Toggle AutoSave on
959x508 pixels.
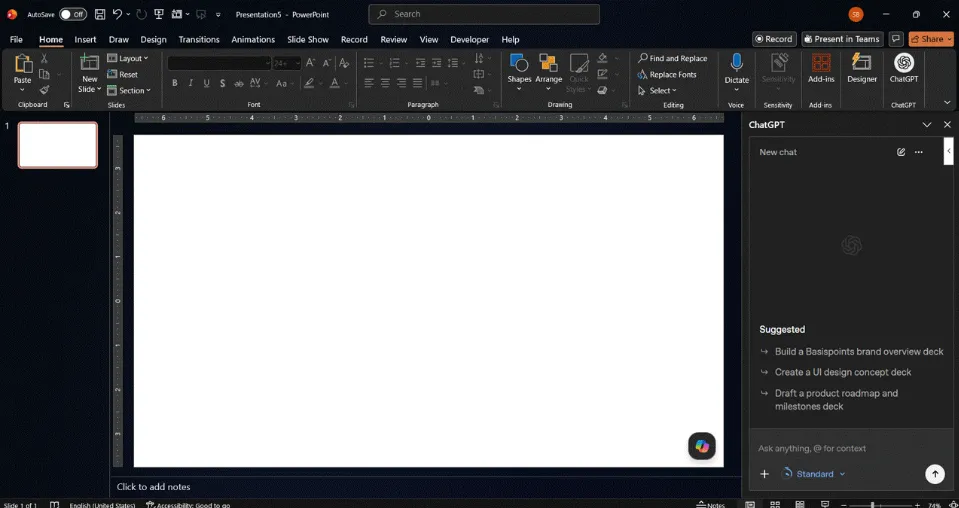coord(73,14)
